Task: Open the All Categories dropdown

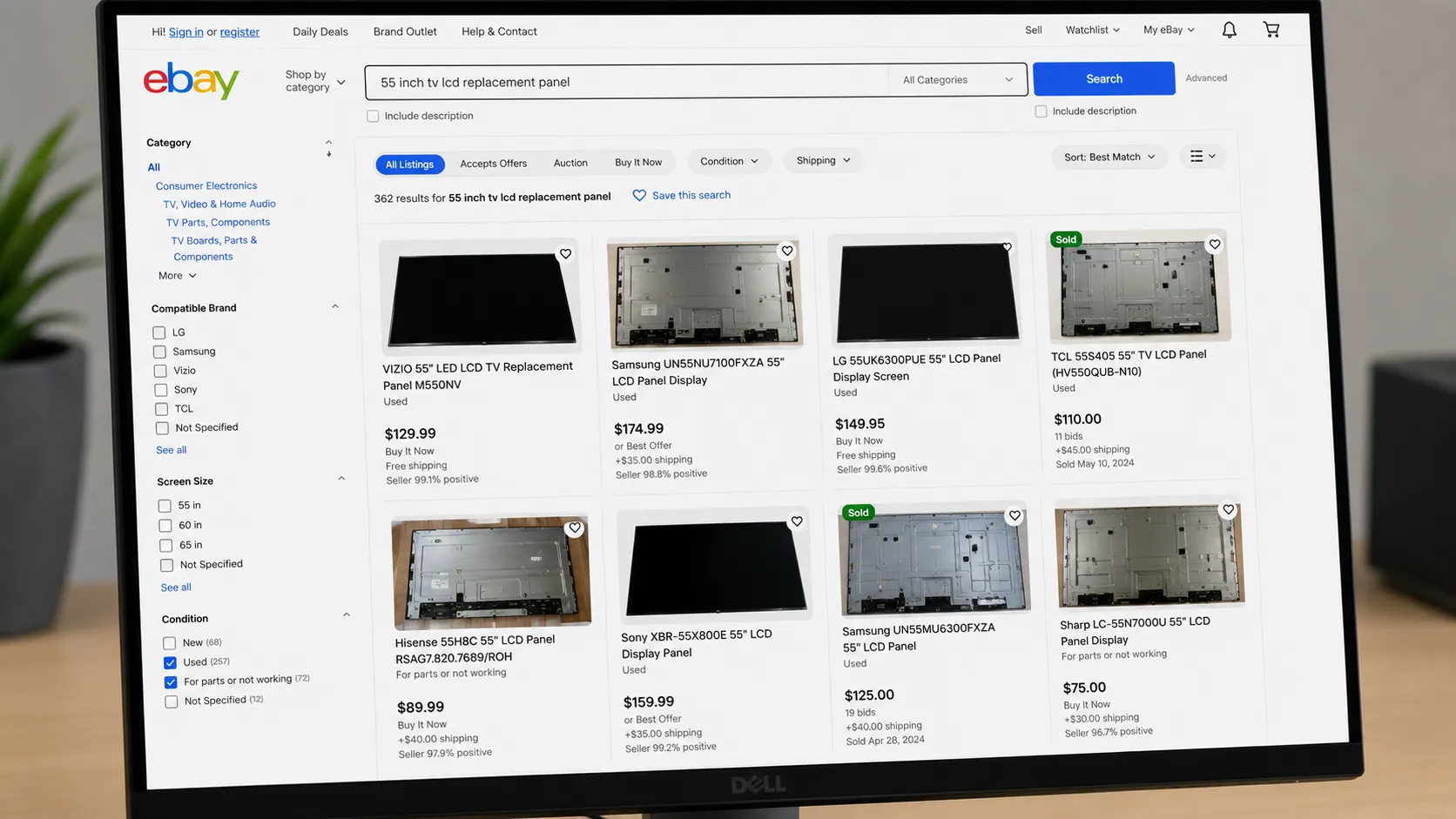Action: [x=958, y=80]
